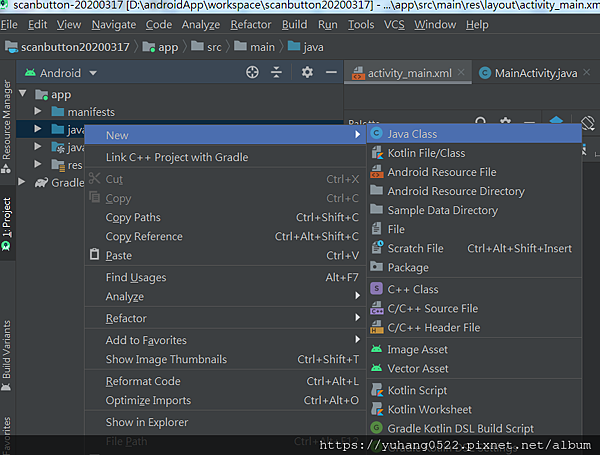Click the Image Asset android icon
This screenshot has width=600, height=455.
coord(377,349)
